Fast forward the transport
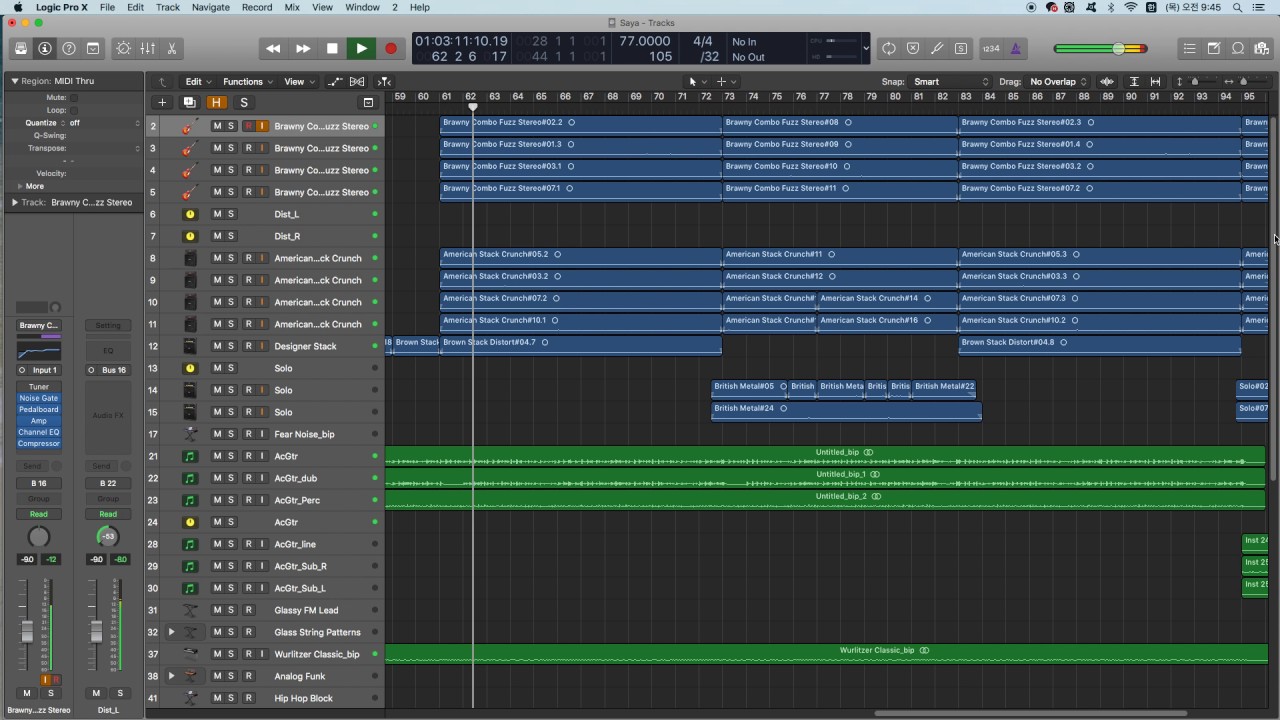The height and width of the screenshot is (720, 1280). point(302,48)
